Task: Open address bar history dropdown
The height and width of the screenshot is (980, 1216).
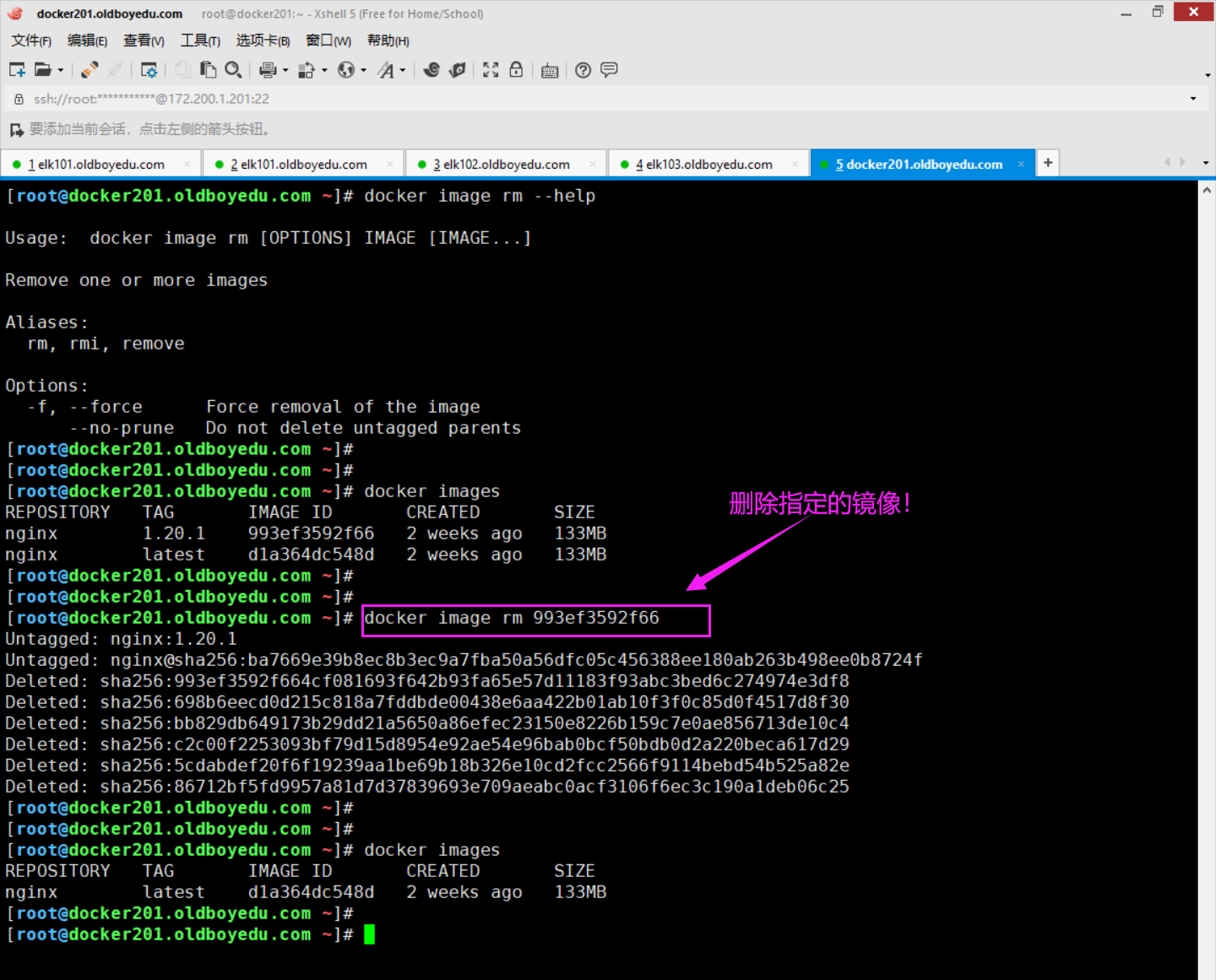Action: click(x=1193, y=99)
